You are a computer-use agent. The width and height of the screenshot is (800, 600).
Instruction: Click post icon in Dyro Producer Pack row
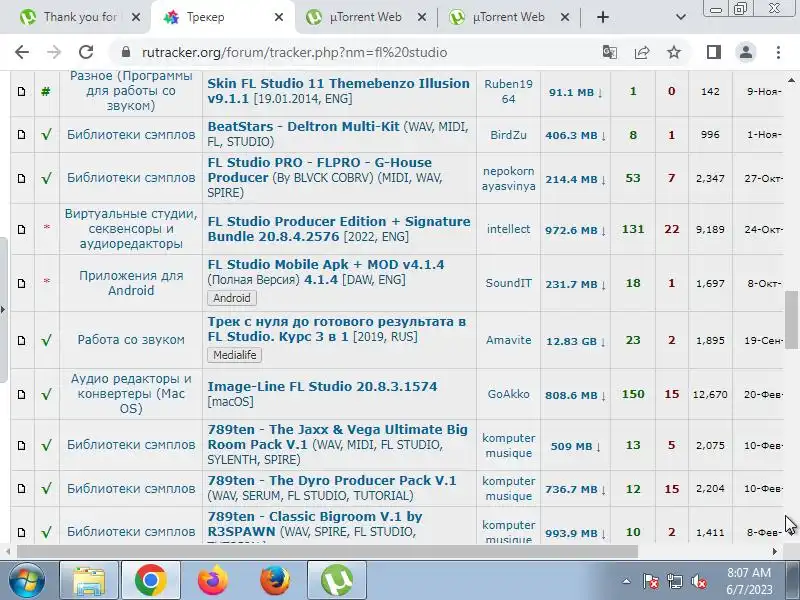tap(21, 489)
